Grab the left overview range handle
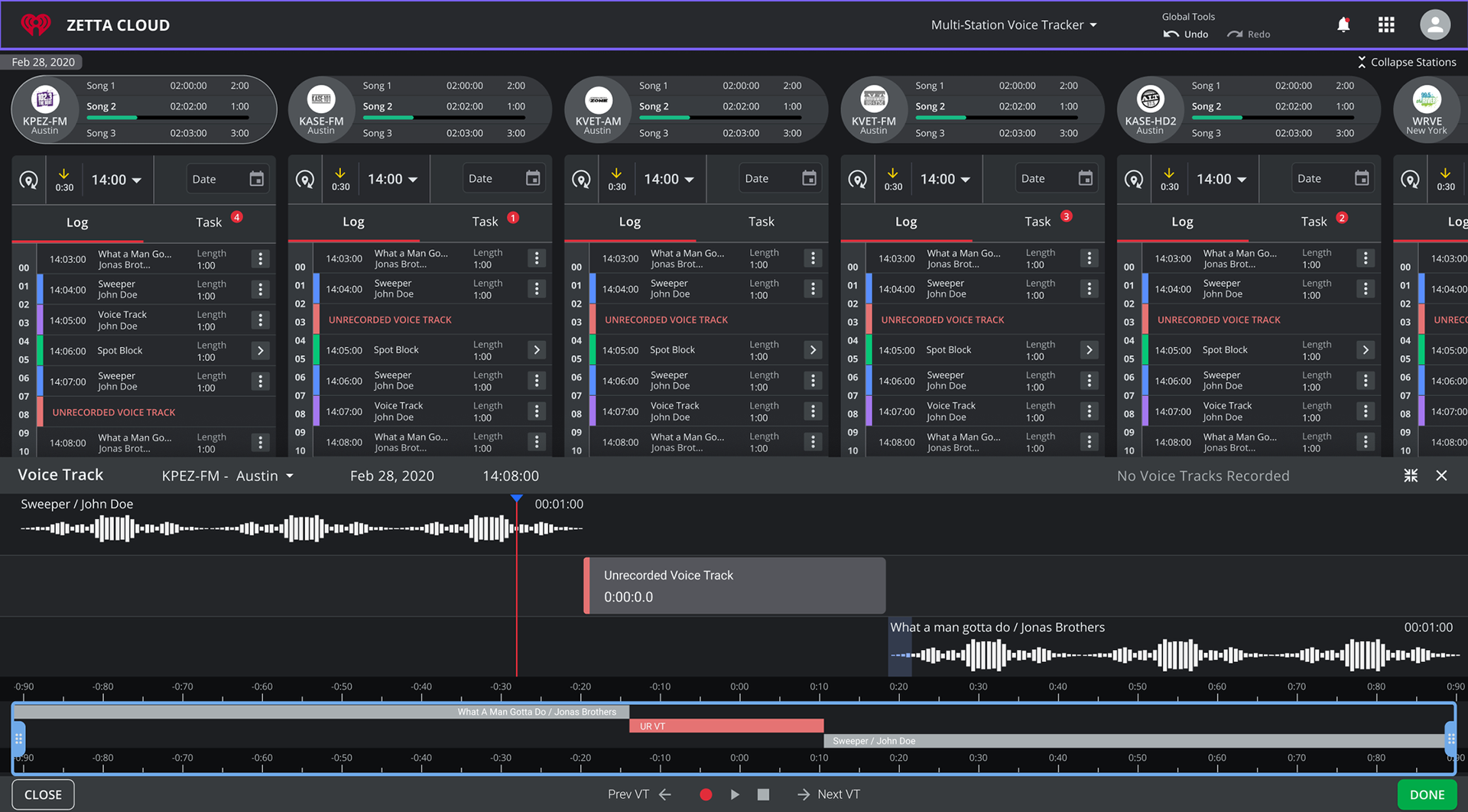Image resolution: width=1468 pixels, height=812 pixels. coord(18,739)
